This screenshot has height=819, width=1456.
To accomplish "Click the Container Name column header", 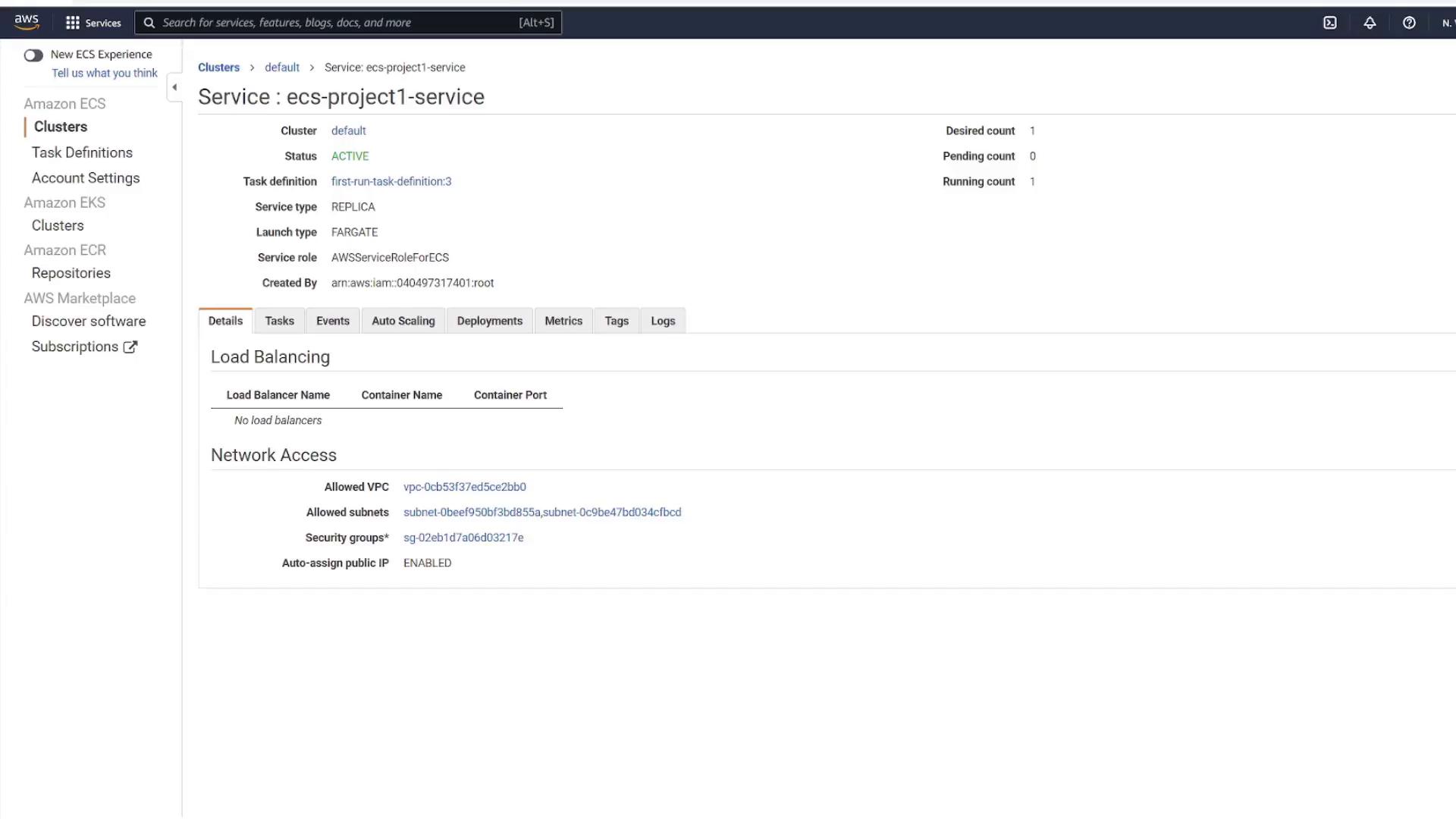I will [x=402, y=395].
